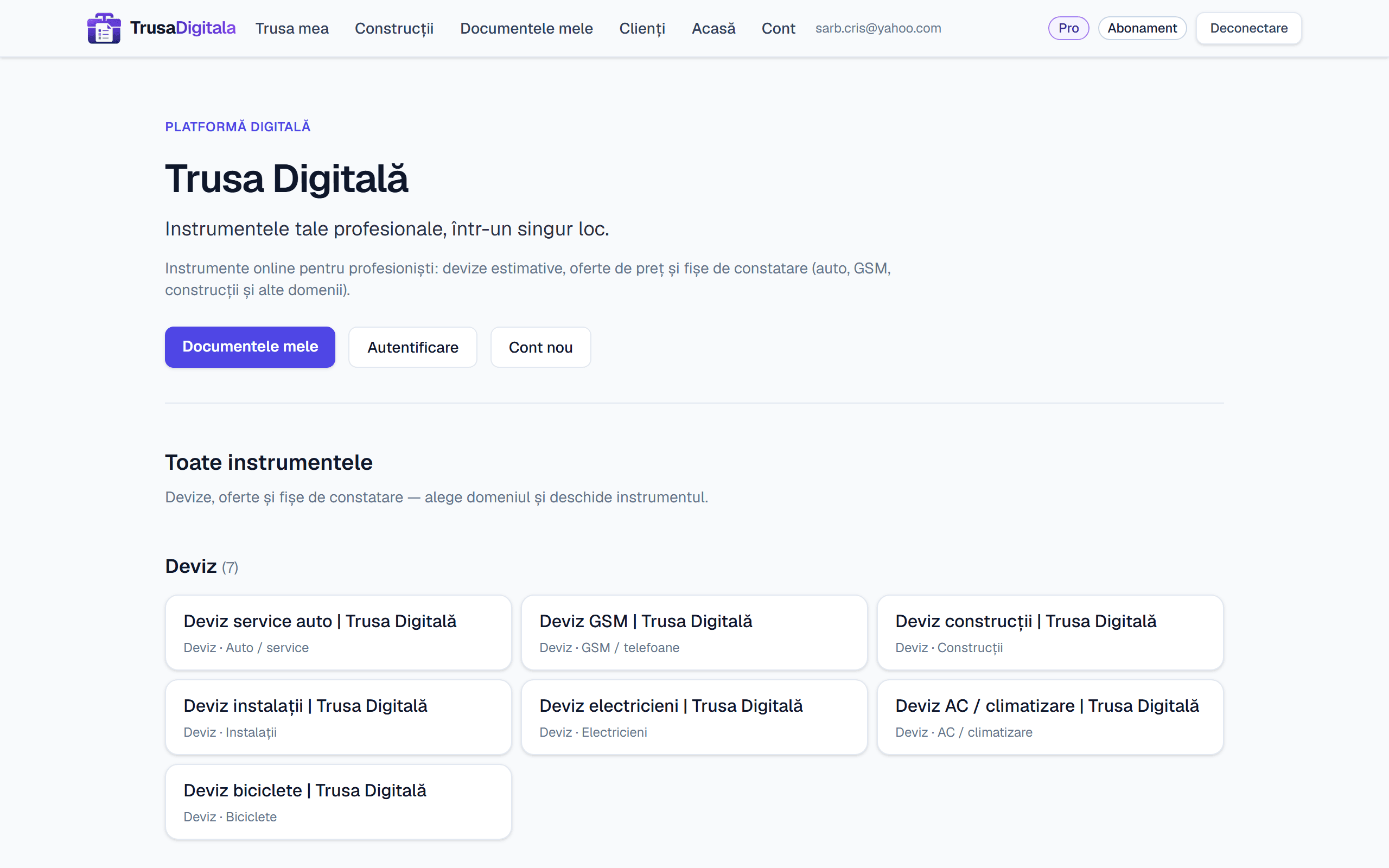Viewport: 1389px width, 868px height.
Task: Click the TrusaDigitala toolbox logo icon
Action: click(x=104, y=28)
